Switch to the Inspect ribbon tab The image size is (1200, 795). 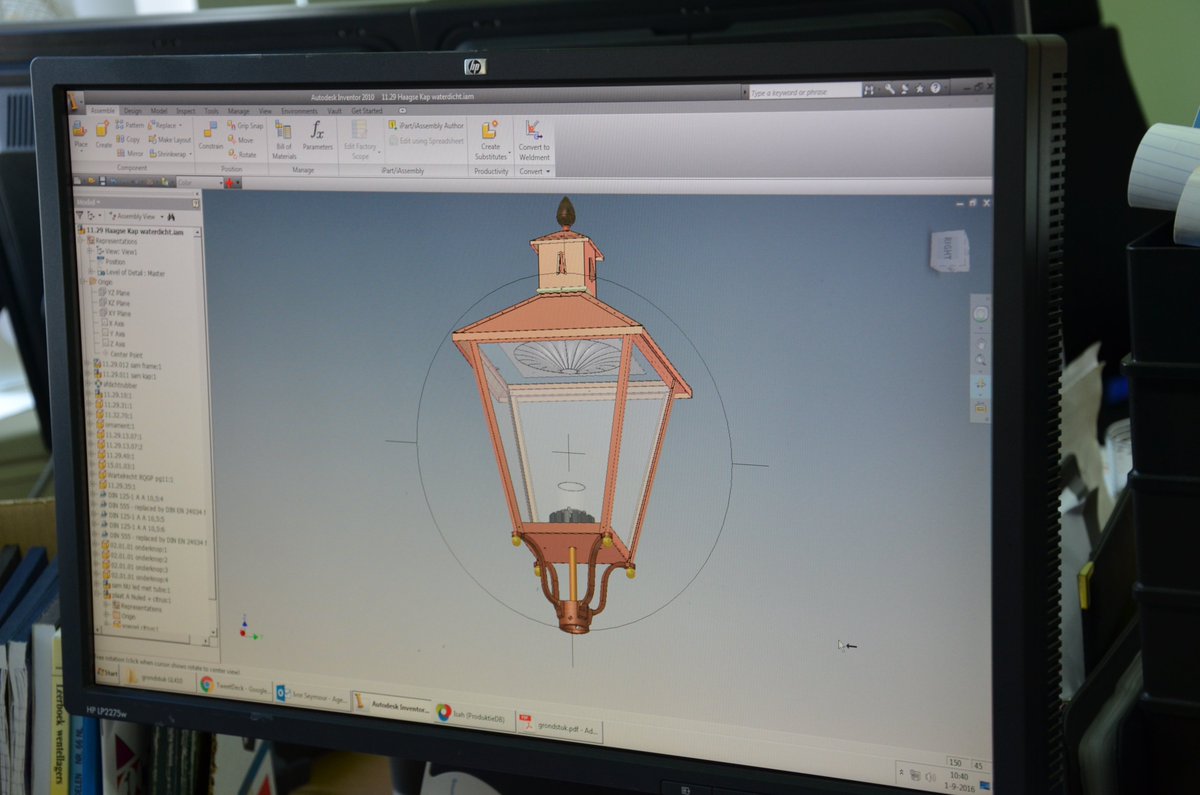(x=186, y=111)
